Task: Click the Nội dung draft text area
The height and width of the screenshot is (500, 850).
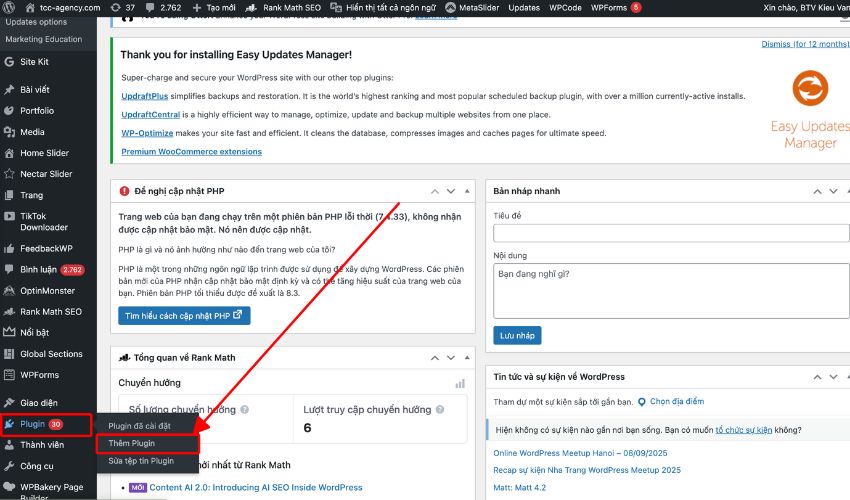Action: (x=671, y=291)
